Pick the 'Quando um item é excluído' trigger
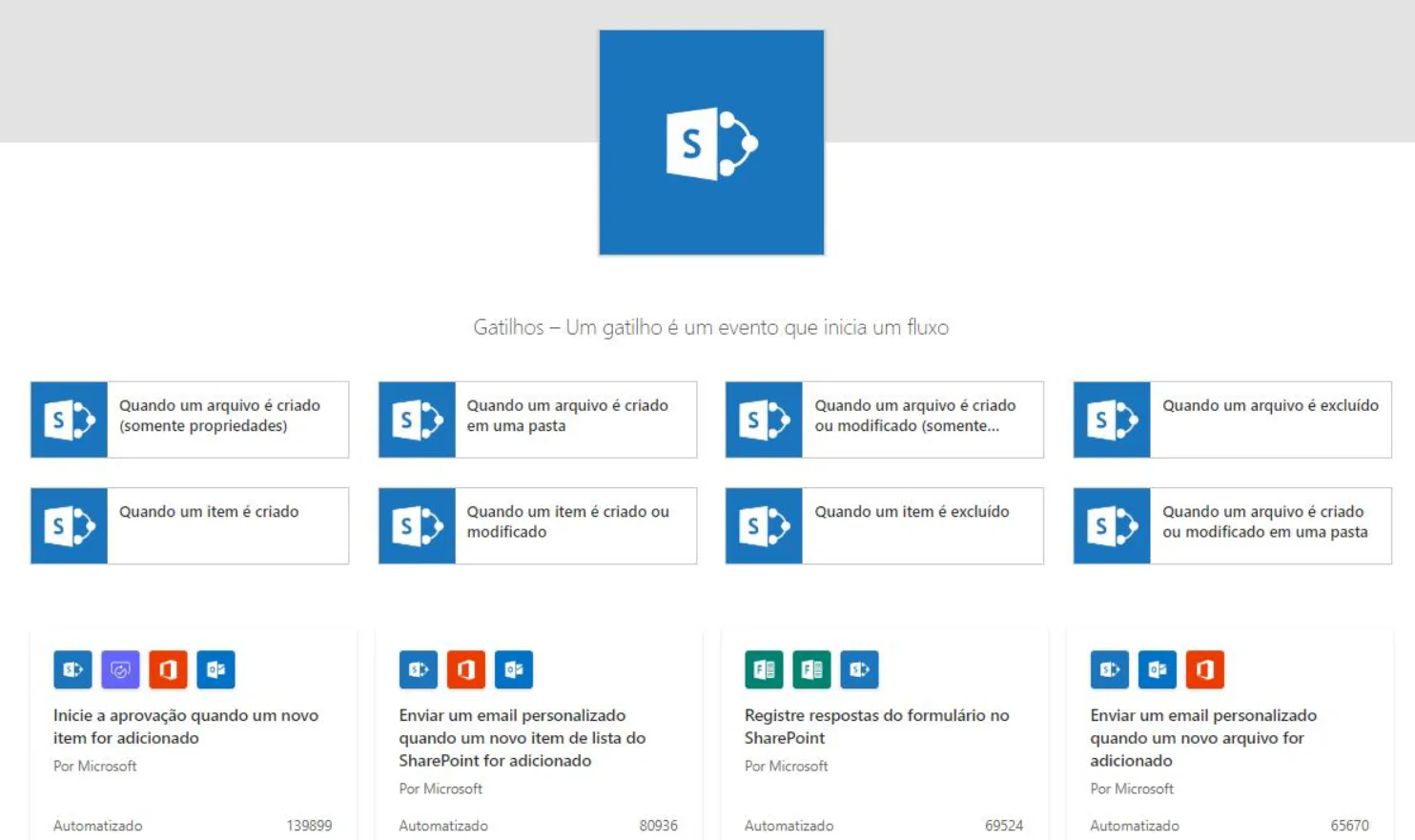The width and height of the screenshot is (1415, 840). (885, 525)
